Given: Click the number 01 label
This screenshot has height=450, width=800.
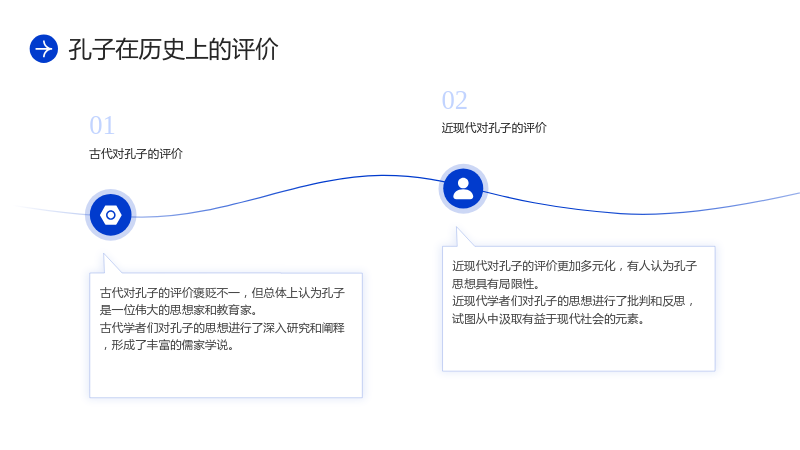Looking at the screenshot, I should point(102,125).
